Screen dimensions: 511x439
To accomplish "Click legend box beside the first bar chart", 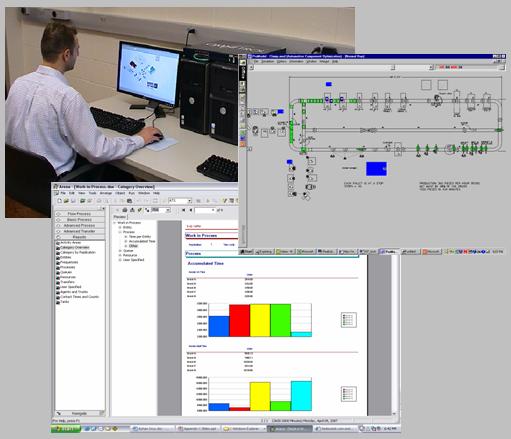I will (x=349, y=320).
